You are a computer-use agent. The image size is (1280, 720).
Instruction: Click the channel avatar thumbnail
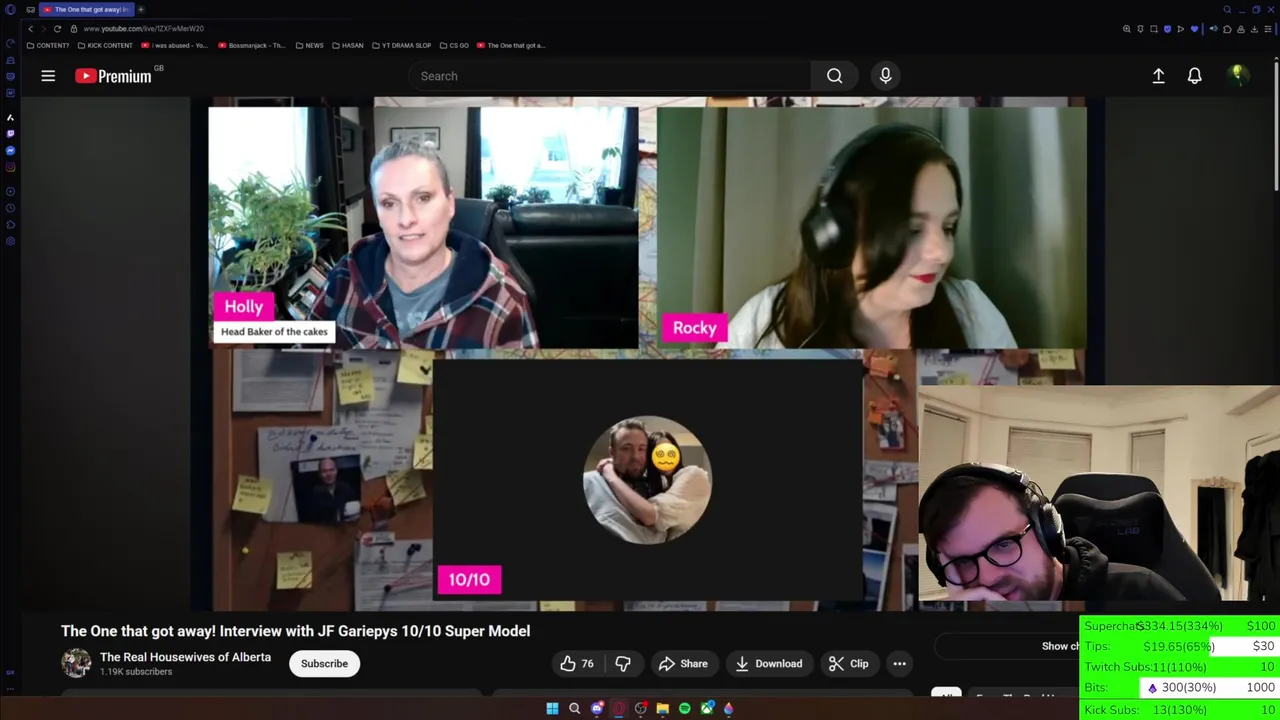tap(76, 663)
